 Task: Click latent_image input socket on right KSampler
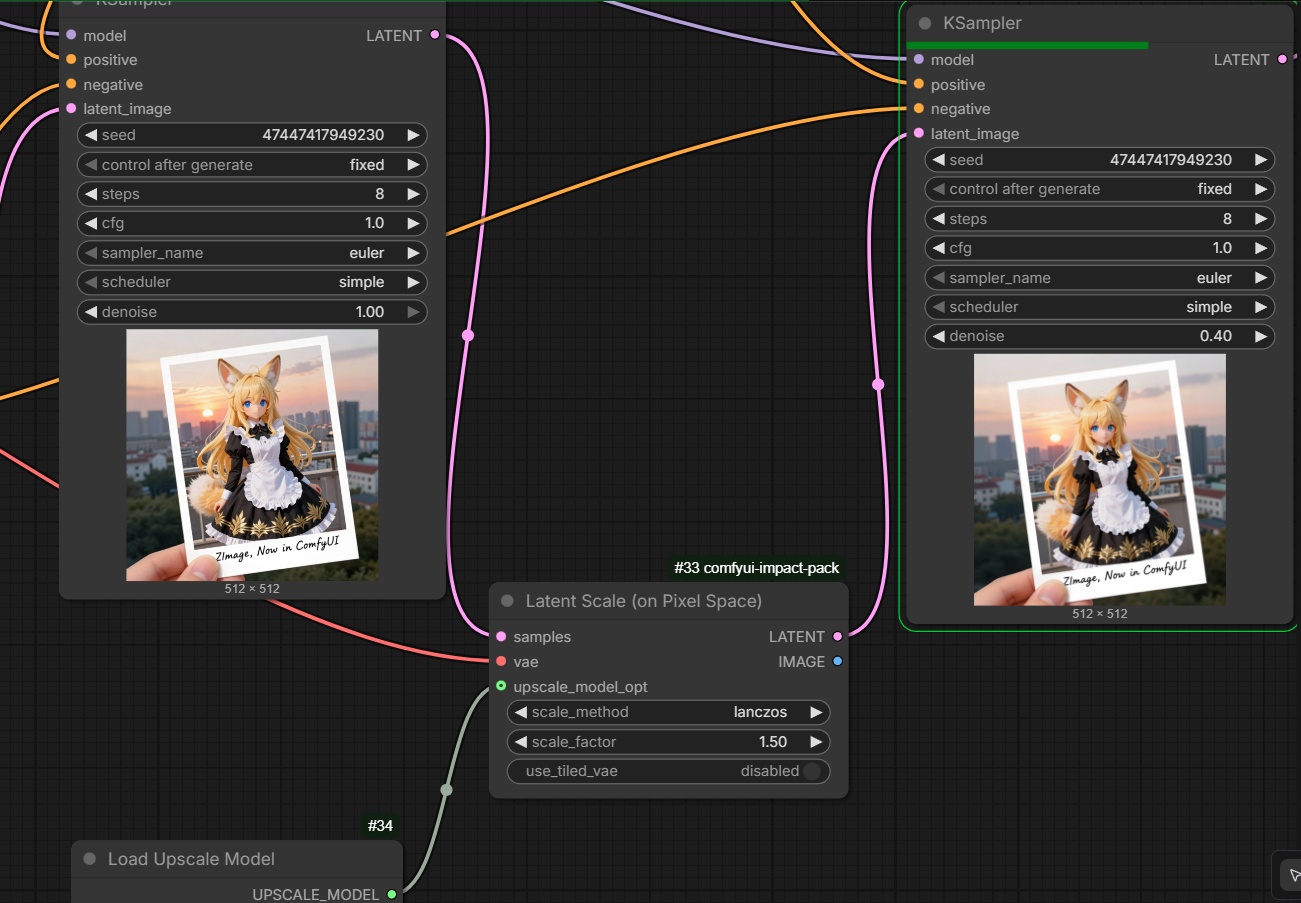919,133
